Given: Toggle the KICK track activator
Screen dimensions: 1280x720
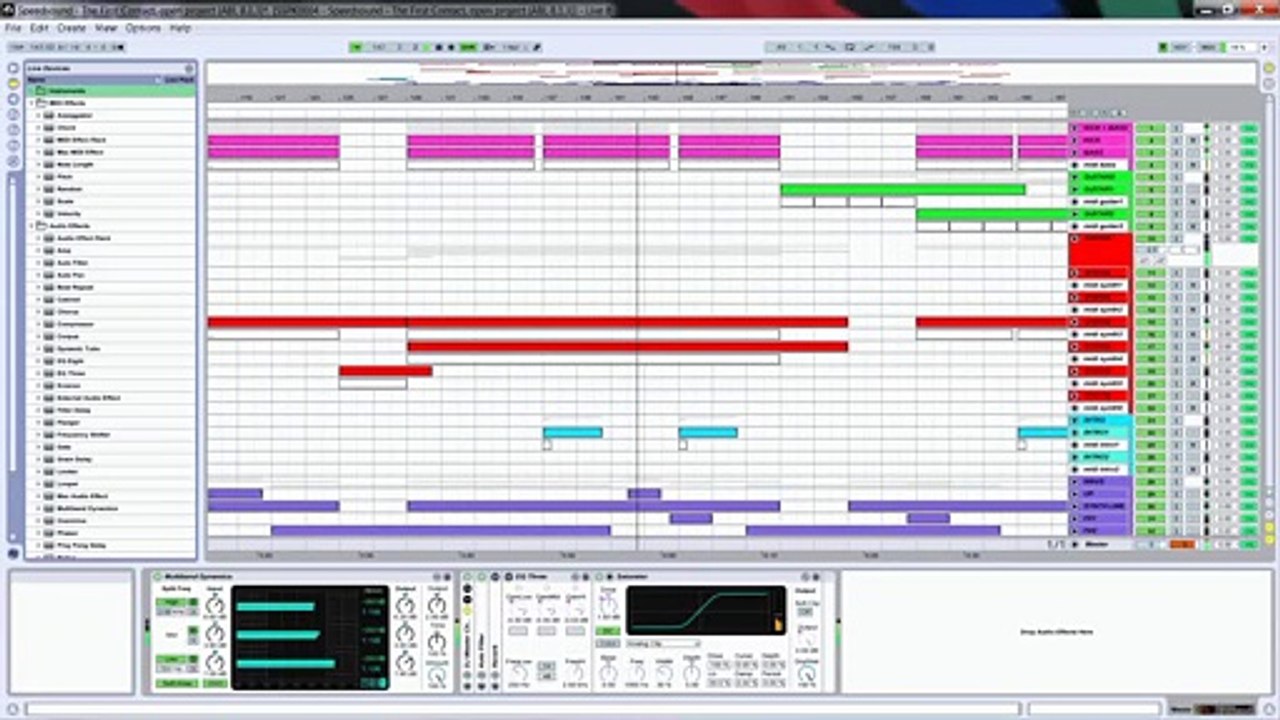Looking at the screenshot, I should click(1150, 140).
